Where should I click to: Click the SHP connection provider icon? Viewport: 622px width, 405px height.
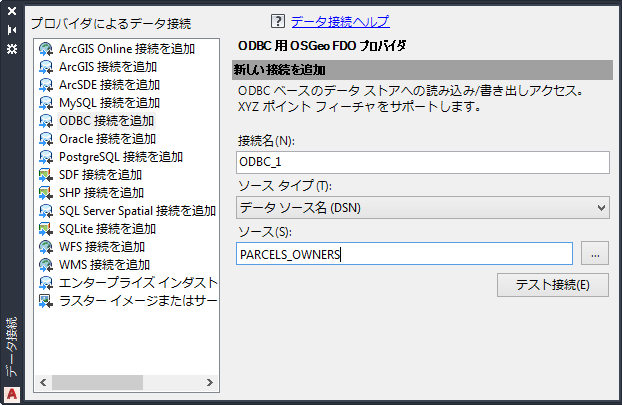click(46, 193)
